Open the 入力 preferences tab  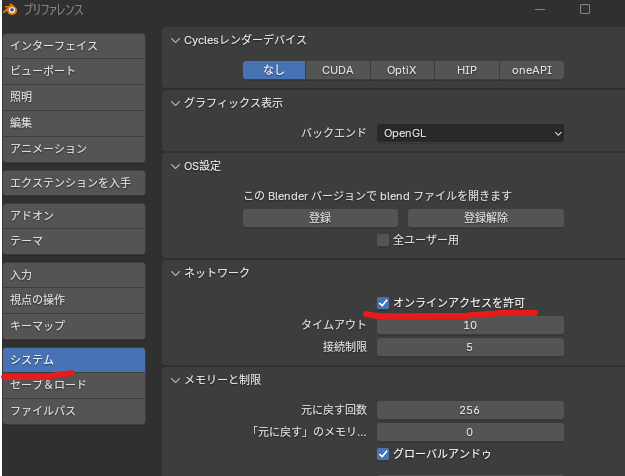[74, 275]
